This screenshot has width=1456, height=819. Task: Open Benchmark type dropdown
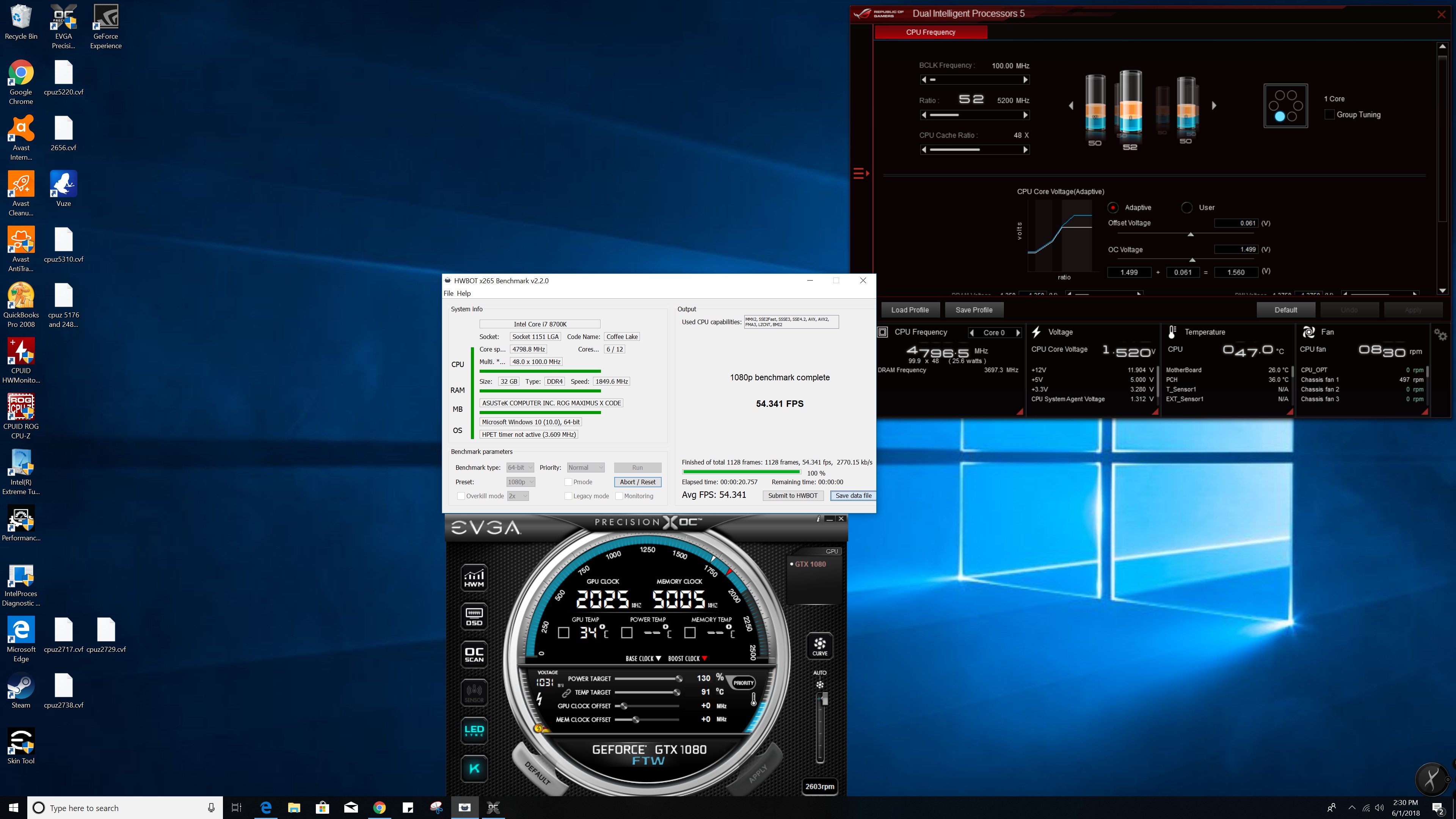click(520, 468)
